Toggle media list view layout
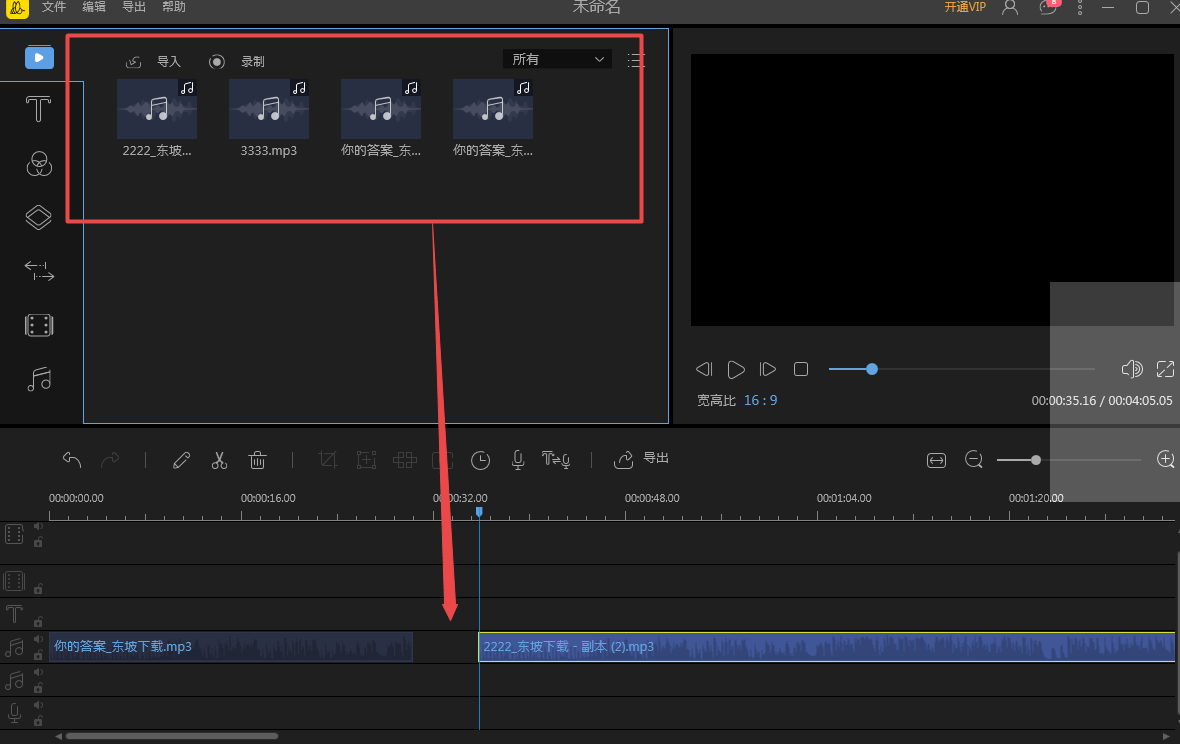Image resolution: width=1180 pixels, height=744 pixels. (635, 60)
